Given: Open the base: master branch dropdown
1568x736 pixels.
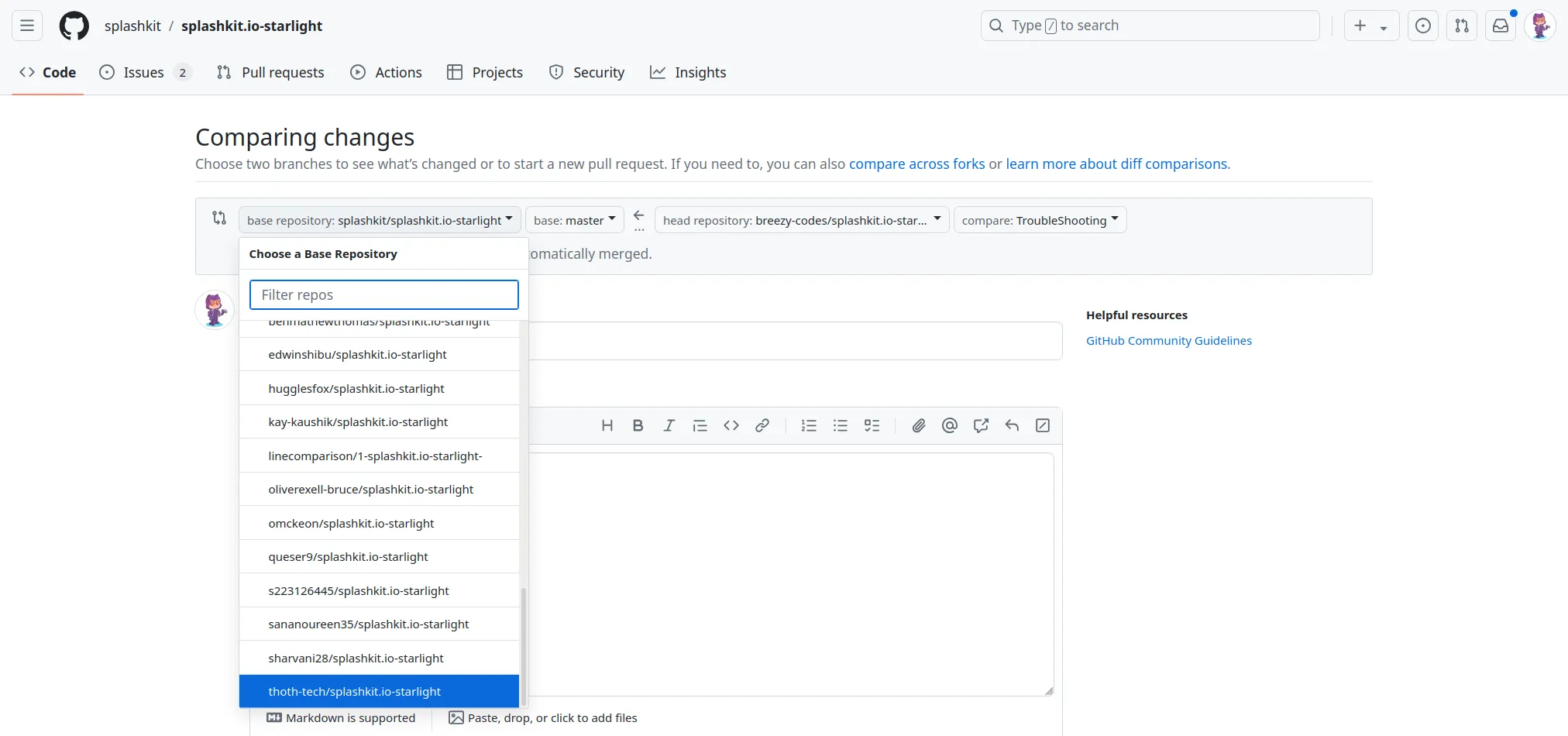Looking at the screenshot, I should coord(573,219).
